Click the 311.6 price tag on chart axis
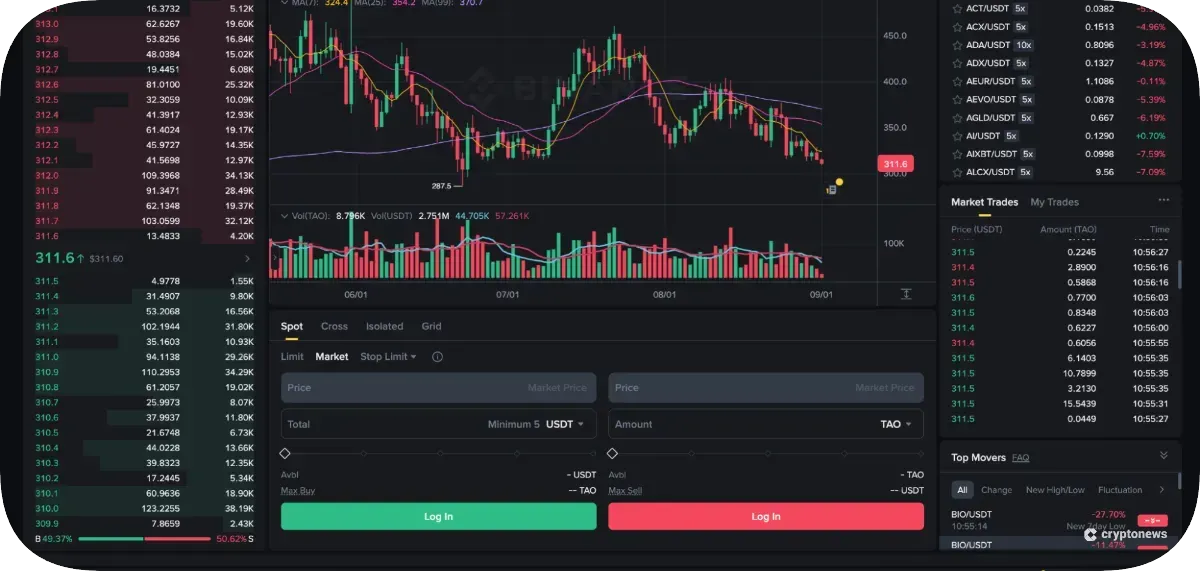 click(x=894, y=163)
